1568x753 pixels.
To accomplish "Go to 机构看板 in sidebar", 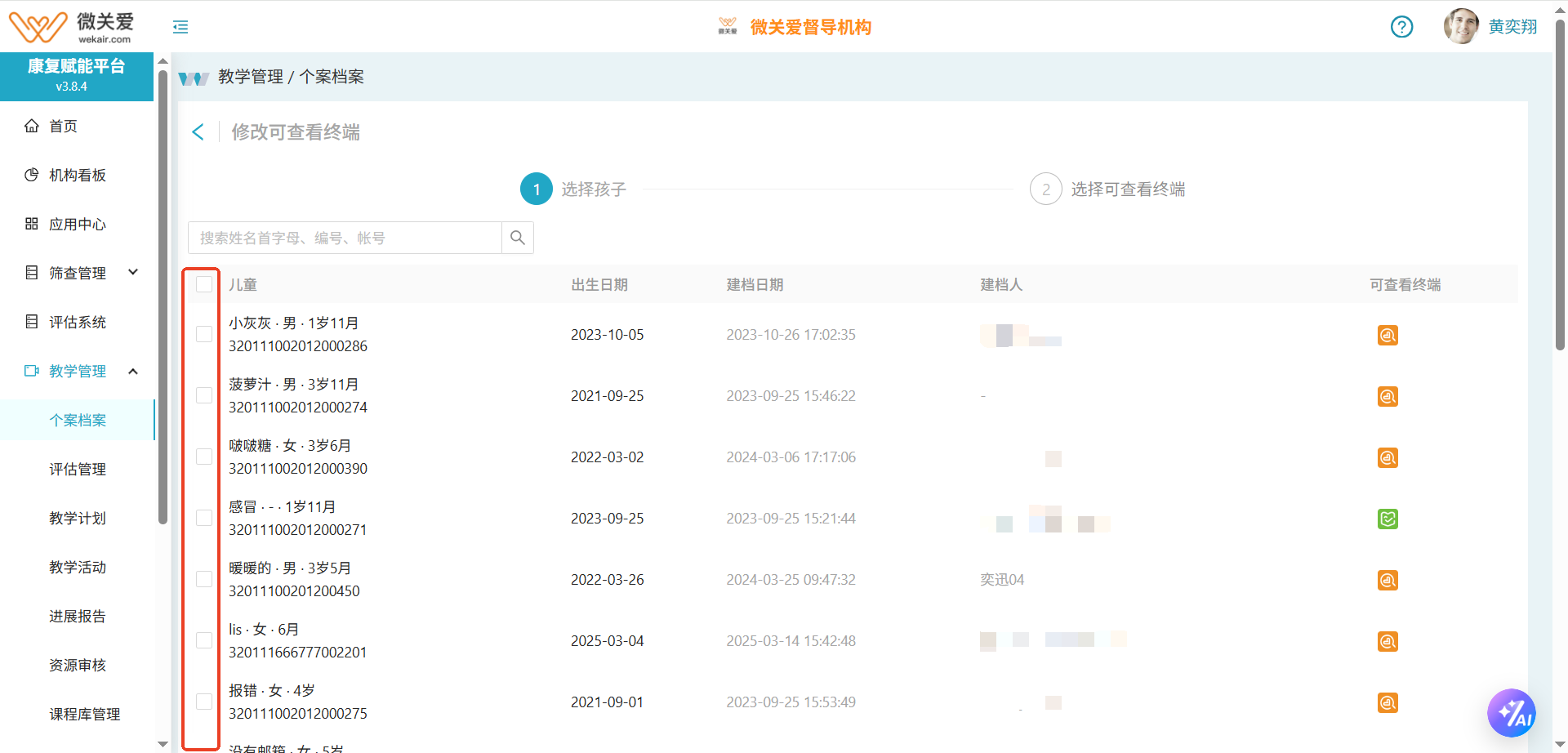I will [x=77, y=175].
